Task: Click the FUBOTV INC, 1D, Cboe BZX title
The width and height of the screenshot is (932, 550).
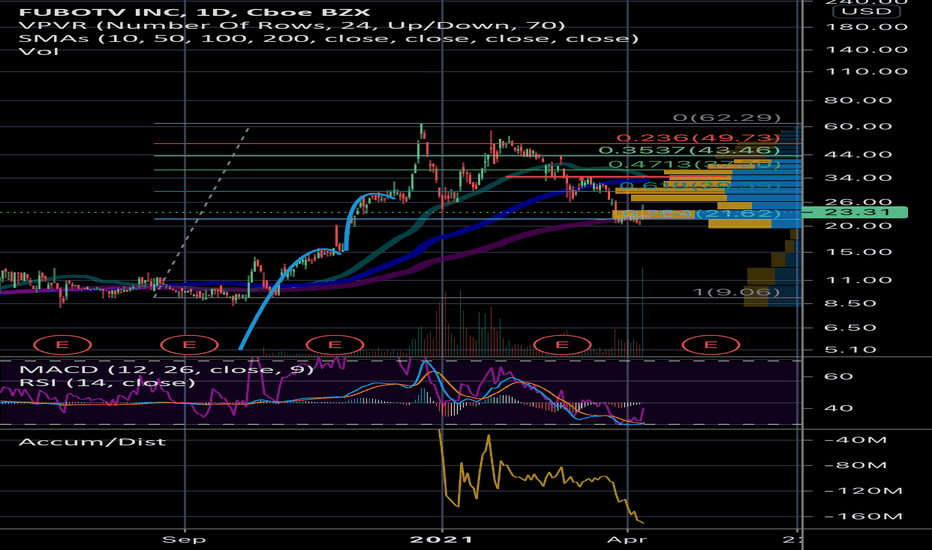Action: point(194,12)
